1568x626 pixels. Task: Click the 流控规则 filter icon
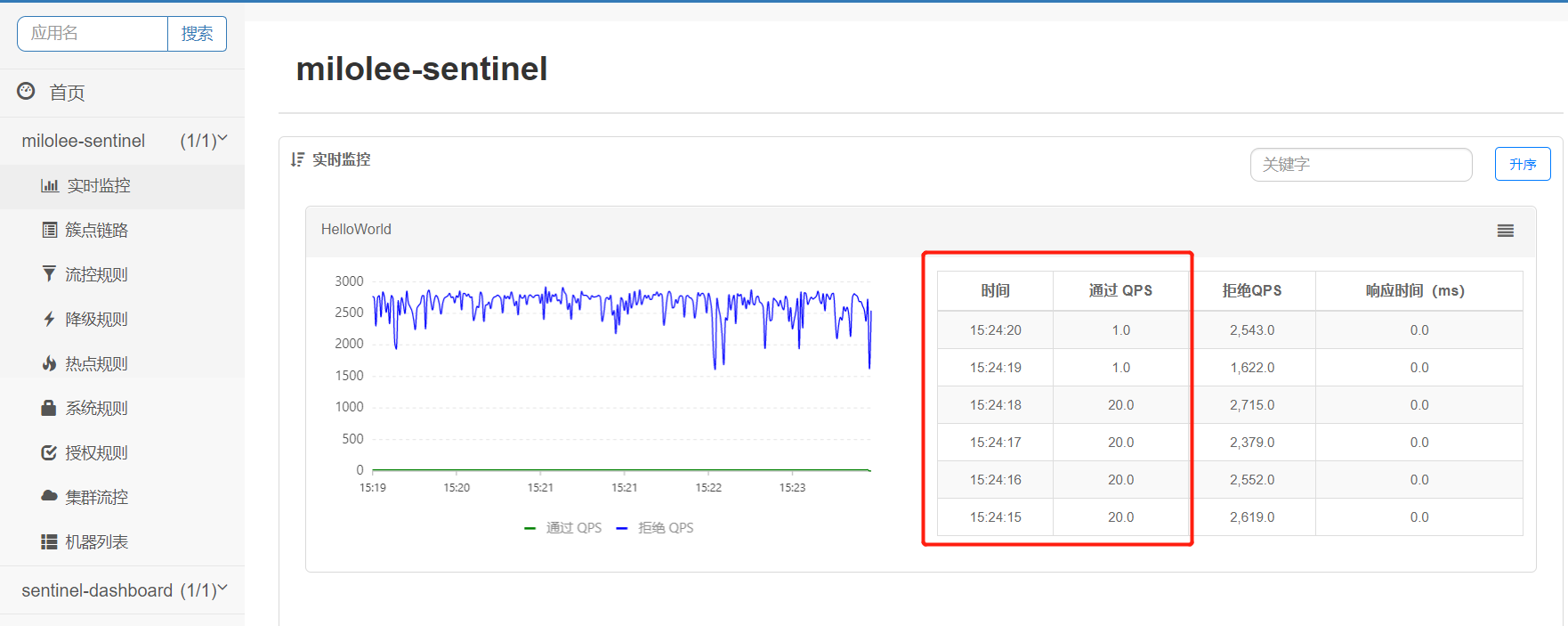click(x=49, y=273)
